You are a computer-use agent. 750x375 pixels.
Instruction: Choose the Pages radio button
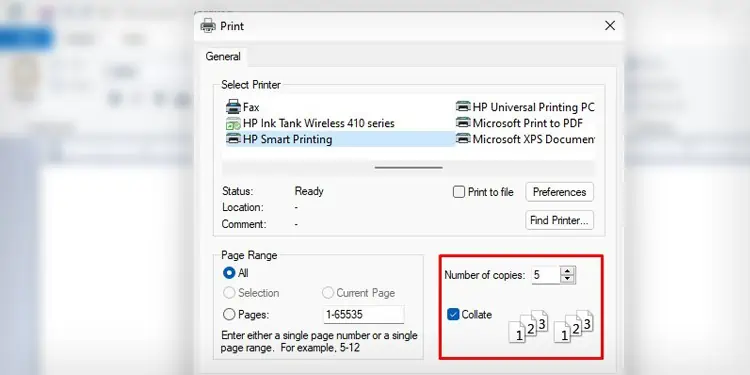pos(229,314)
